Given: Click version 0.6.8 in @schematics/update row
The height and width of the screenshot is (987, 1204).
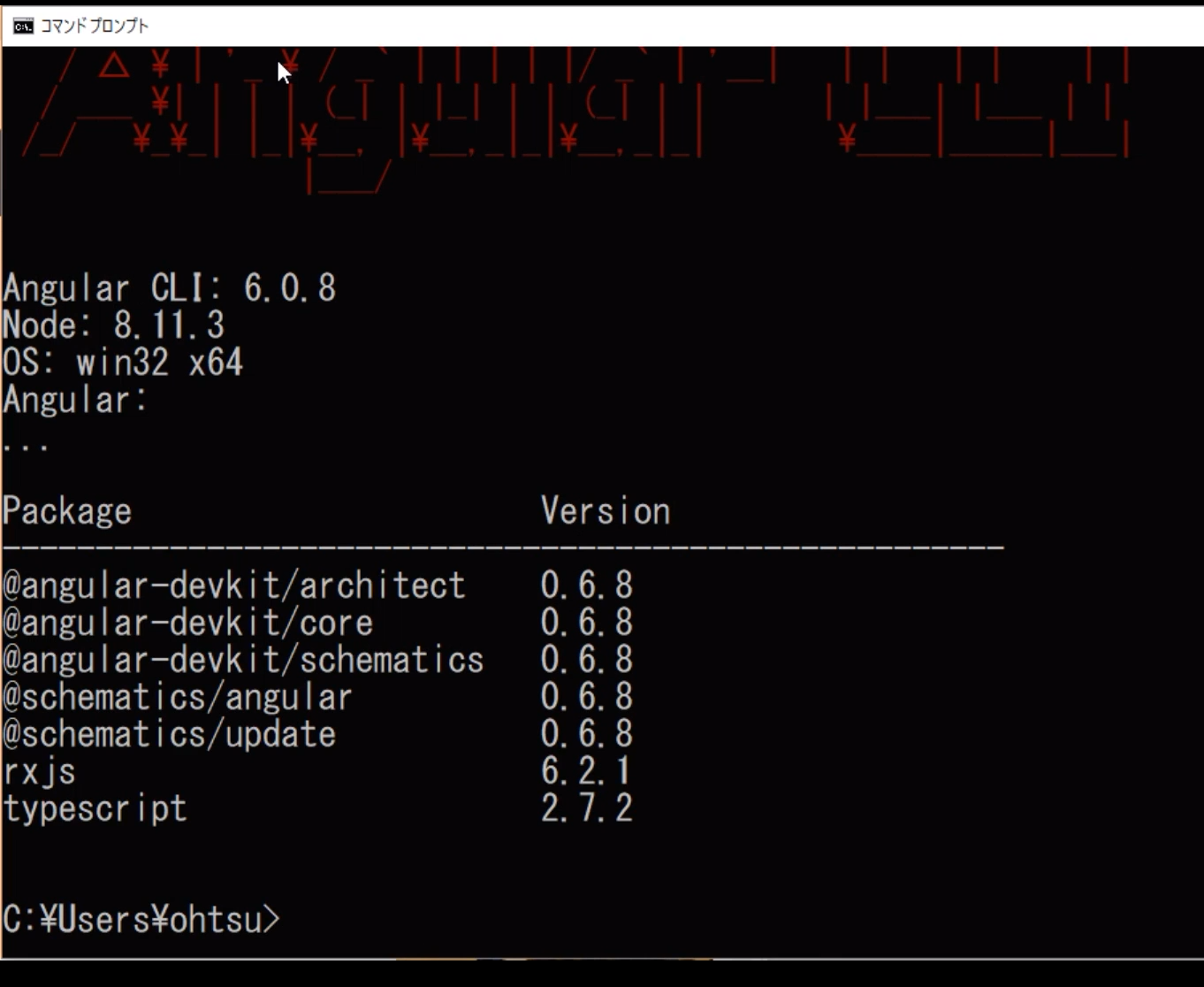Looking at the screenshot, I should pyautogui.click(x=587, y=734).
